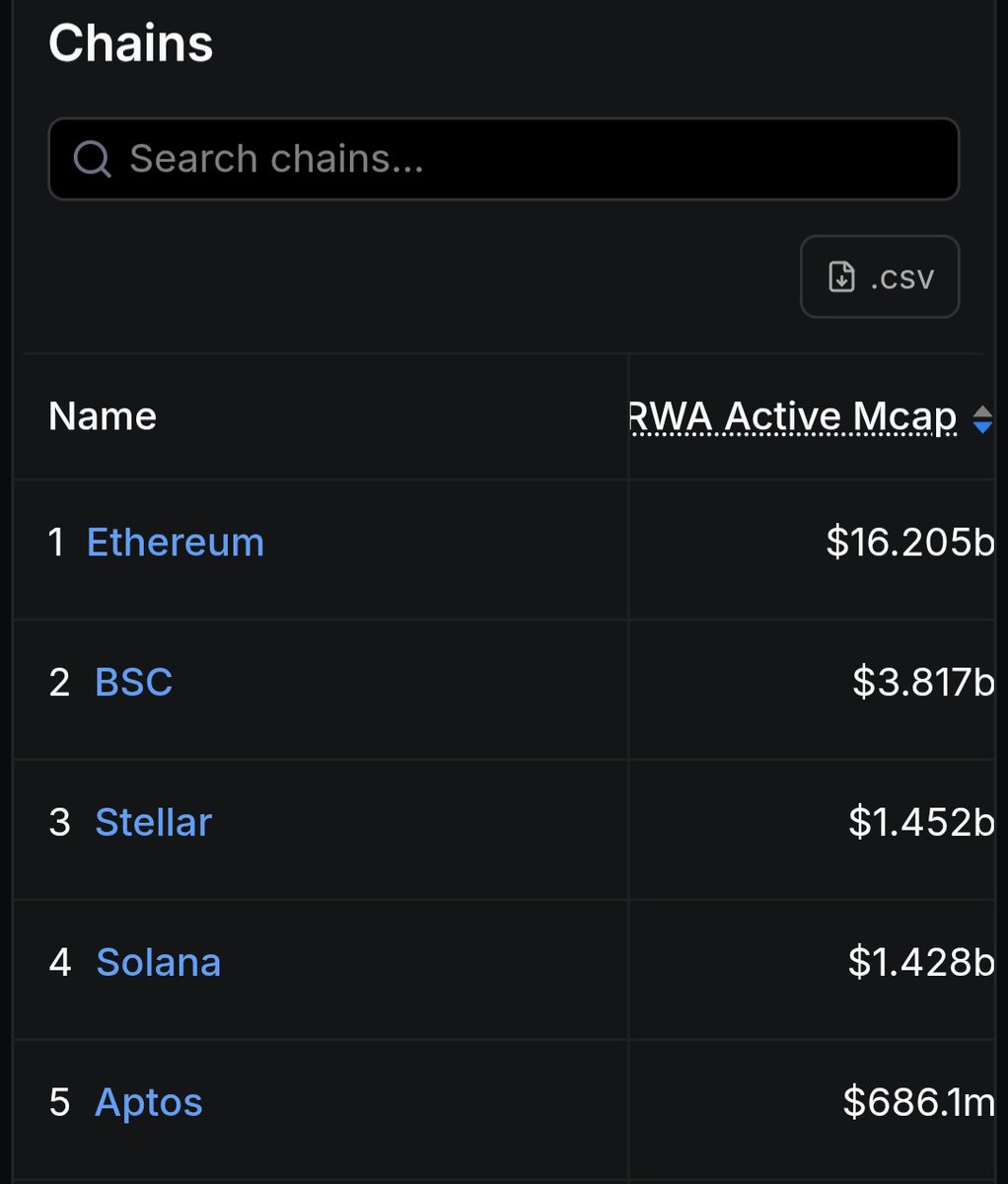Click the RWA Active Mcap column header
Screen dimensions: 1008x1184
793,417
